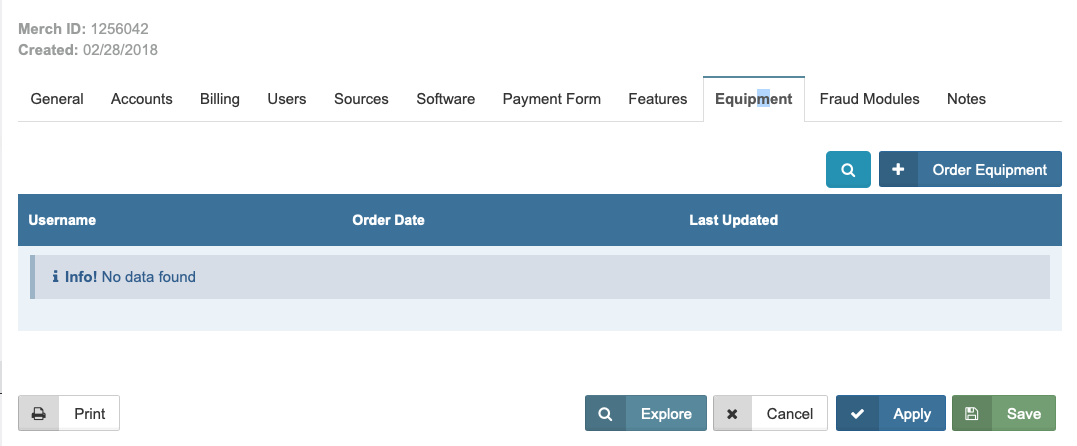The width and height of the screenshot is (1077, 446).
Task: Click the printer icon on Print
Action: tap(39, 414)
